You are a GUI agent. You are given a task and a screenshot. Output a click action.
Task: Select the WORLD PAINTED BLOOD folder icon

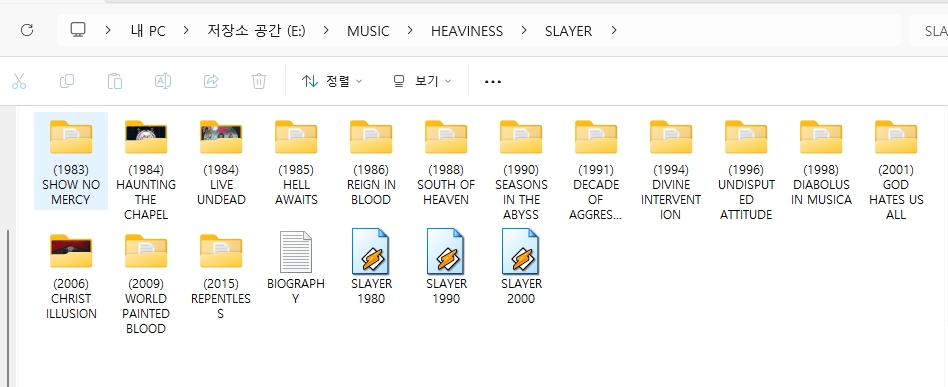tap(146, 251)
